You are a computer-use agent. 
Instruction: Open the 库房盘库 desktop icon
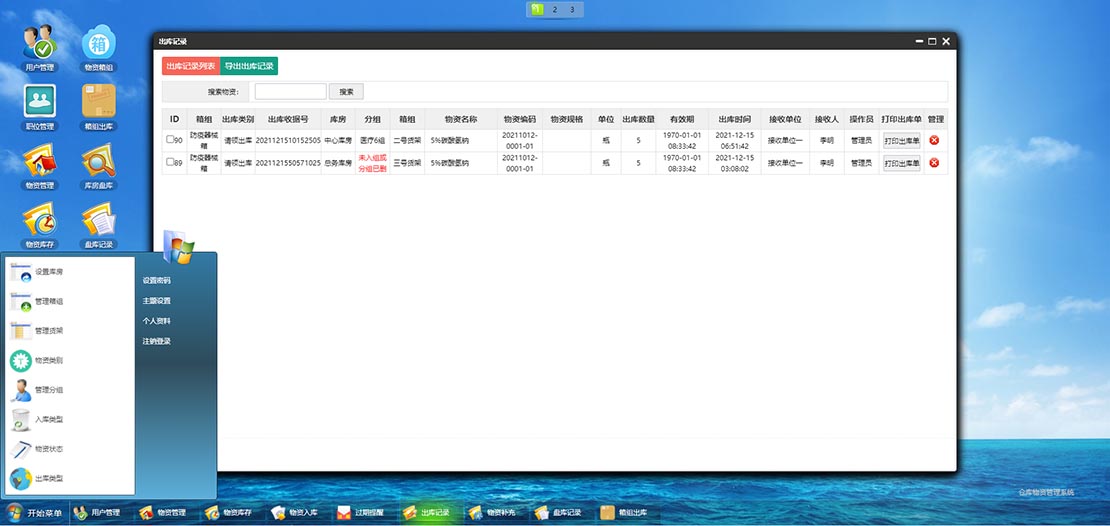pos(98,166)
